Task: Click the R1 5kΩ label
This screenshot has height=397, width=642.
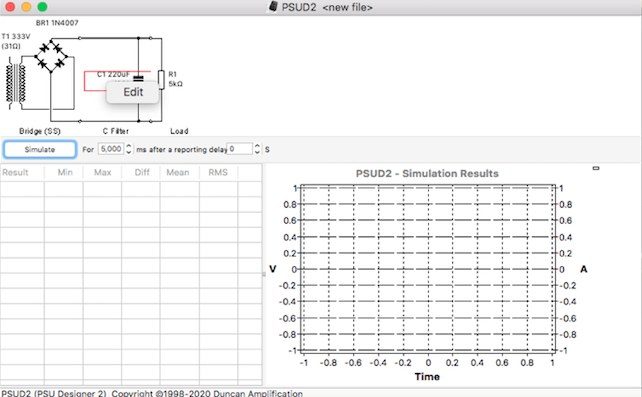Action: click(175, 79)
